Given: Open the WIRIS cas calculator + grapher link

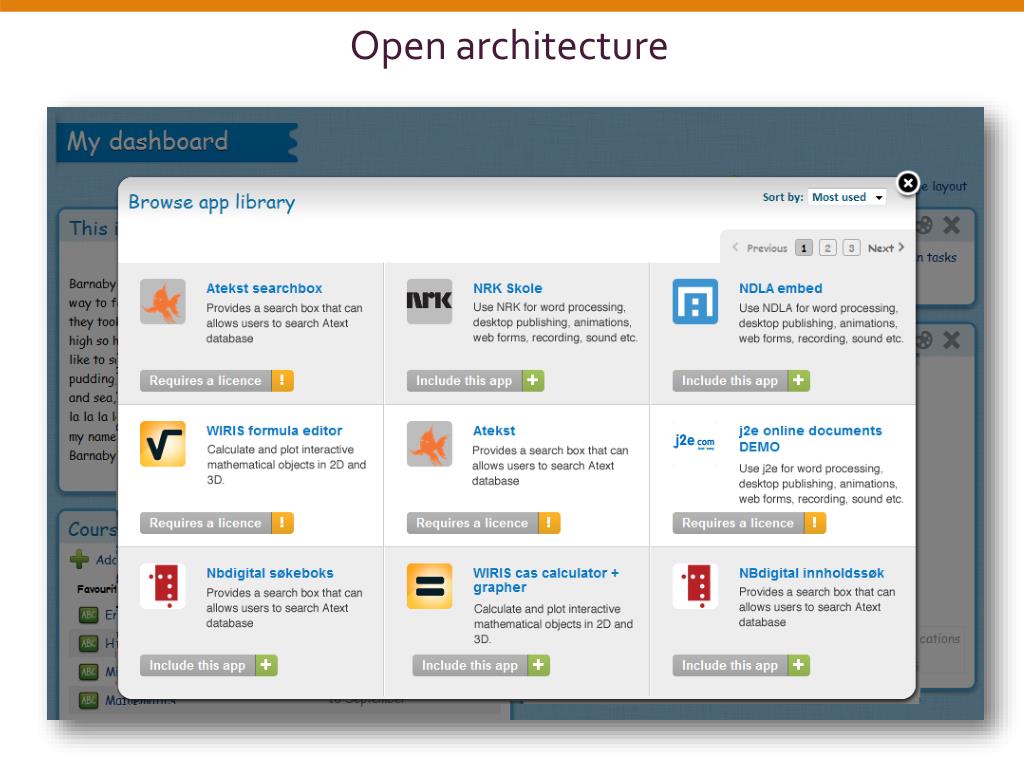Looking at the screenshot, I should click(x=546, y=580).
